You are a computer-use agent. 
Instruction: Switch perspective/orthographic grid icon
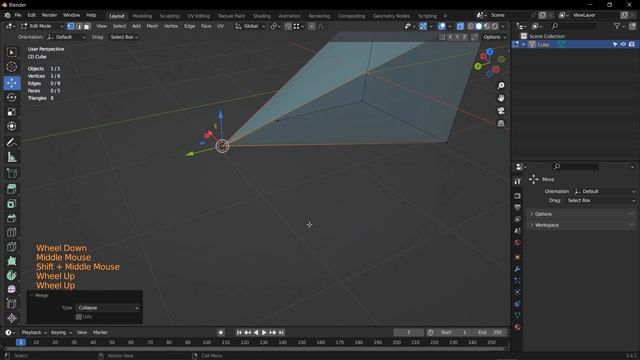click(x=501, y=123)
